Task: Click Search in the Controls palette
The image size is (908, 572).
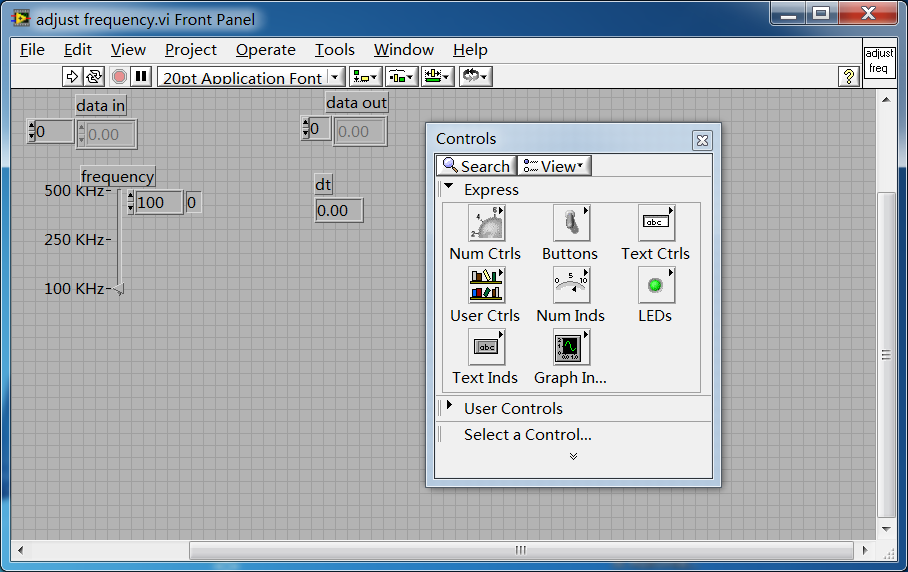Action: [x=476, y=166]
